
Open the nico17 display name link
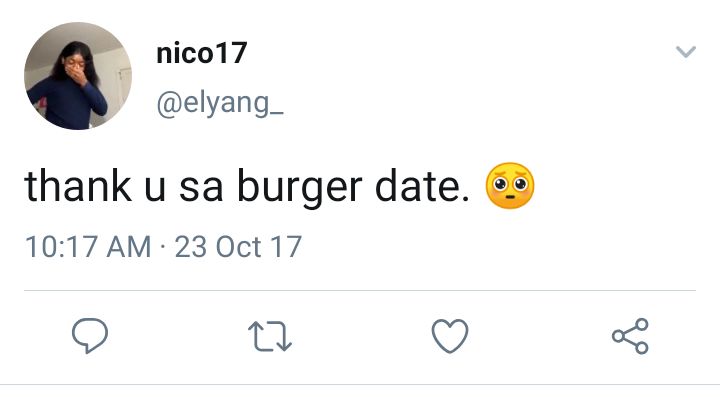pos(202,53)
